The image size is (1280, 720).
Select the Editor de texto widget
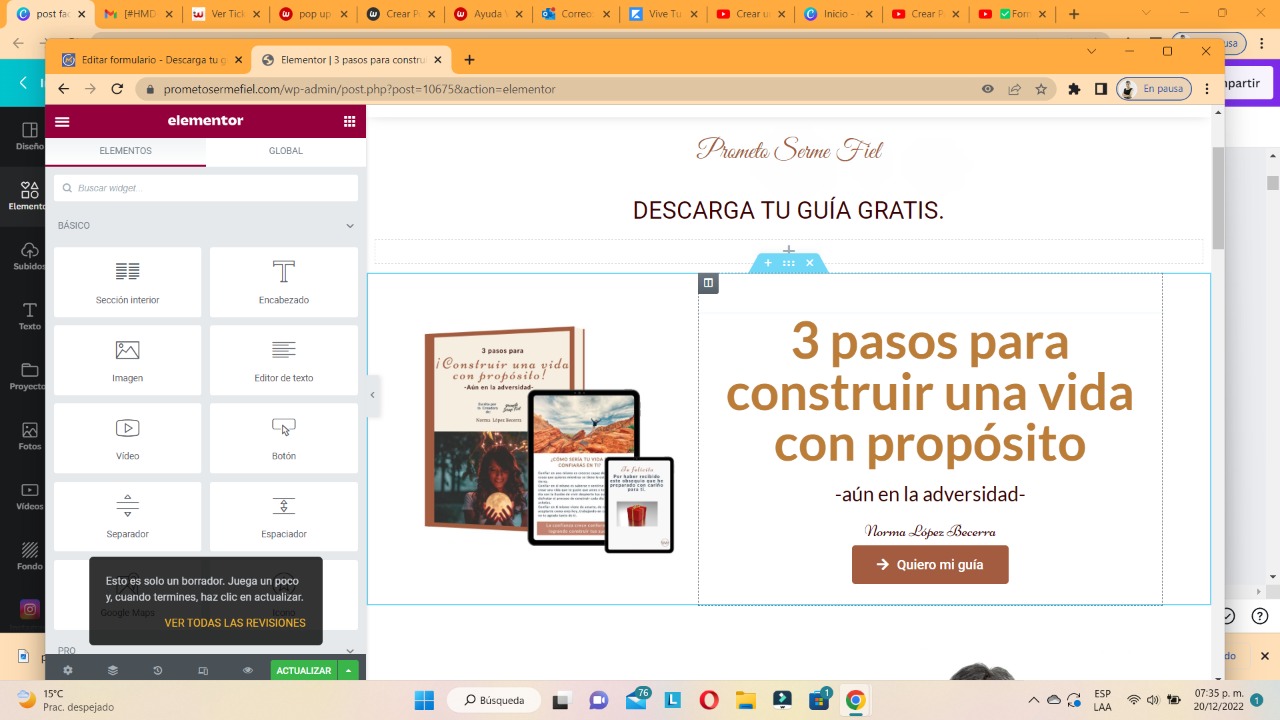tap(284, 360)
